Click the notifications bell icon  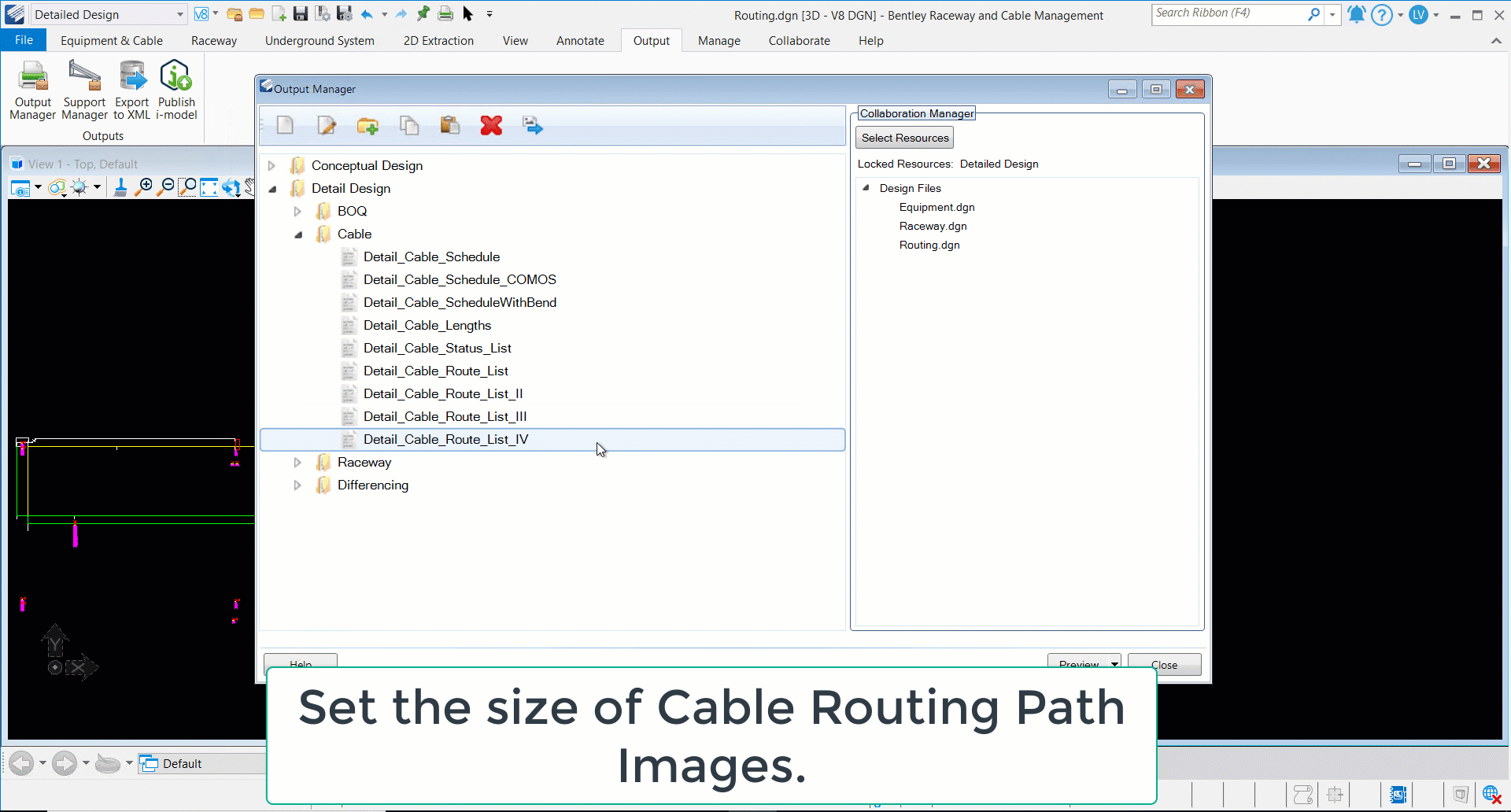tap(1357, 14)
